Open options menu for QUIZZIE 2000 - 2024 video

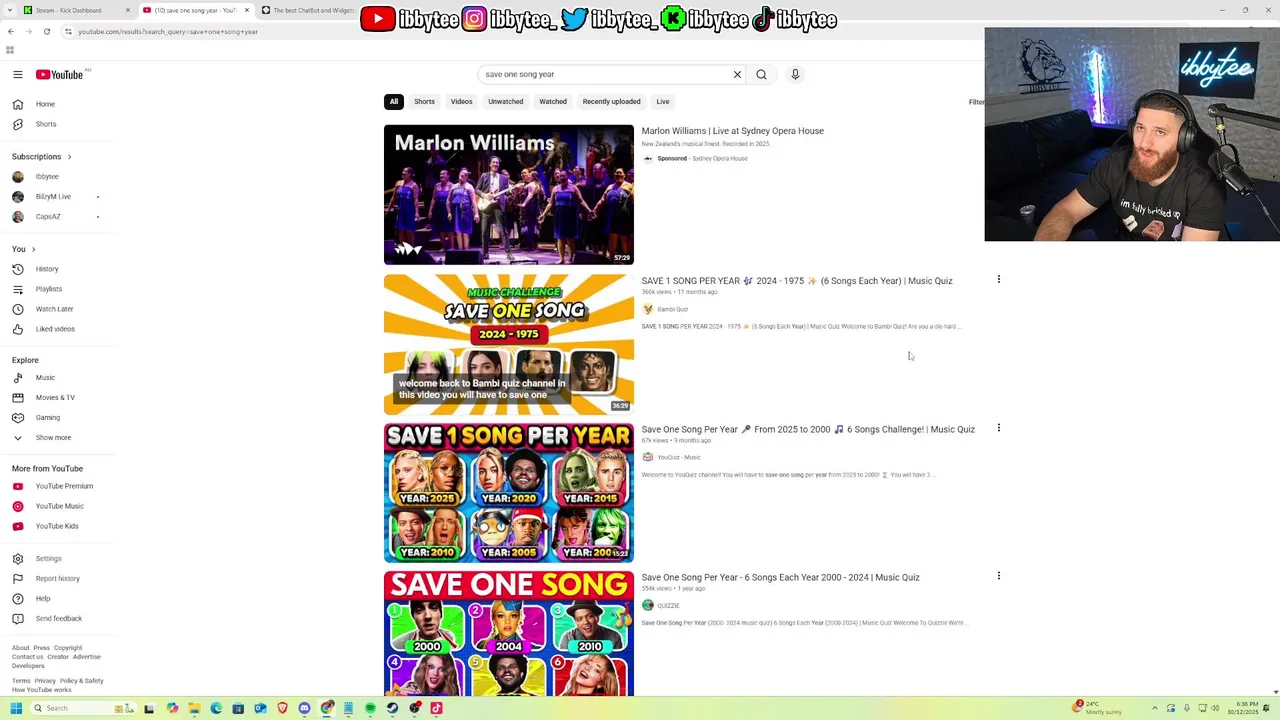998,576
